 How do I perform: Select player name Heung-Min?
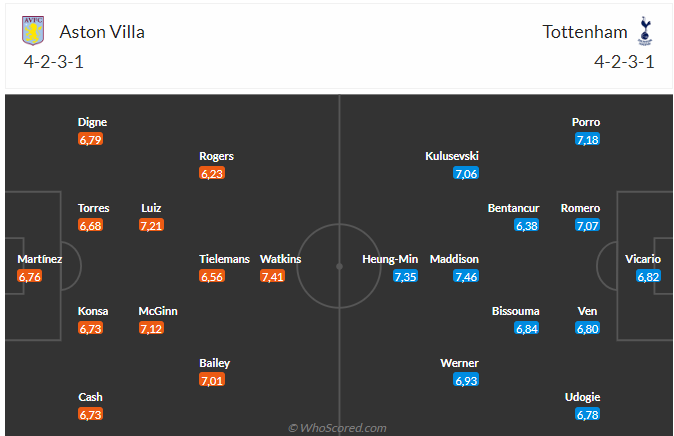390,259
